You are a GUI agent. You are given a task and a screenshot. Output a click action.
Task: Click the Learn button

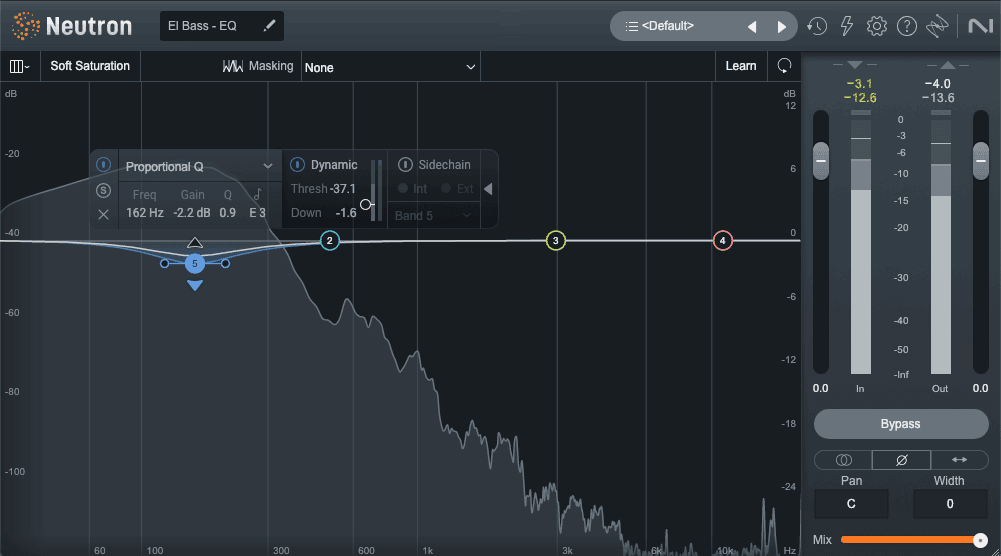coord(741,66)
